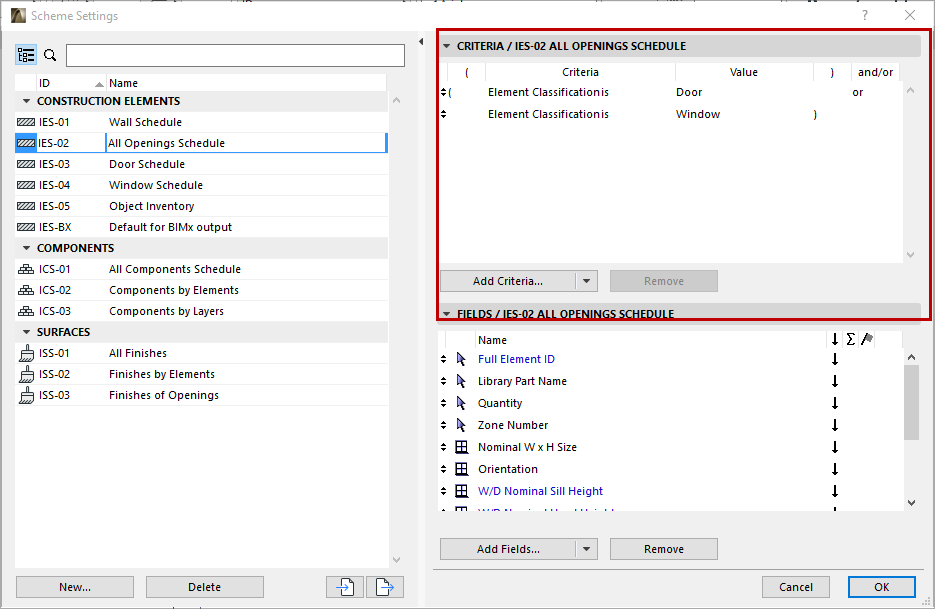Click the search magnifier icon
Viewport: 935px width, 609px height.
pyautogui.click(x=50, y=55)
